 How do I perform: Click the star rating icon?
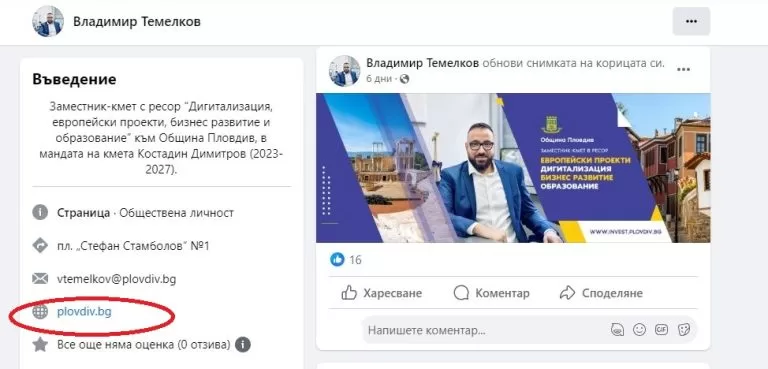40,344
